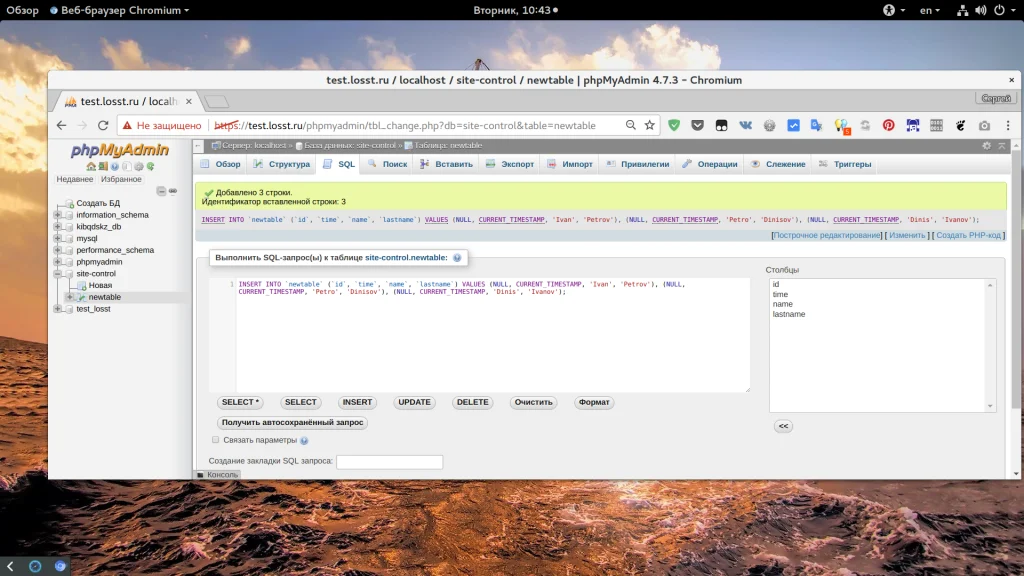Reload the page in Chromium
The image size is (1024, 576).
point(103,126)
